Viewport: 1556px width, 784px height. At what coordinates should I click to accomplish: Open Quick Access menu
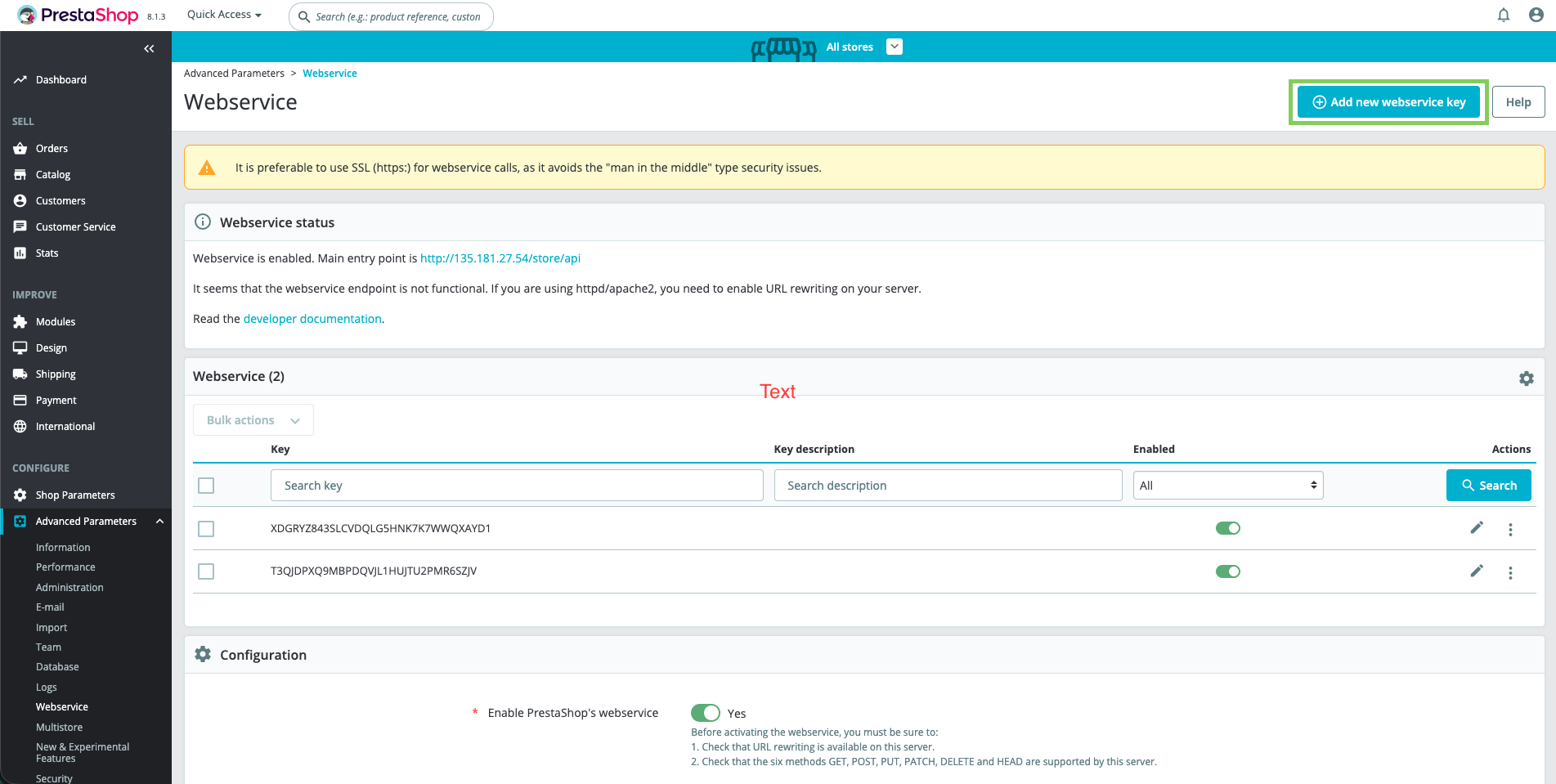[x=224, y=15]
